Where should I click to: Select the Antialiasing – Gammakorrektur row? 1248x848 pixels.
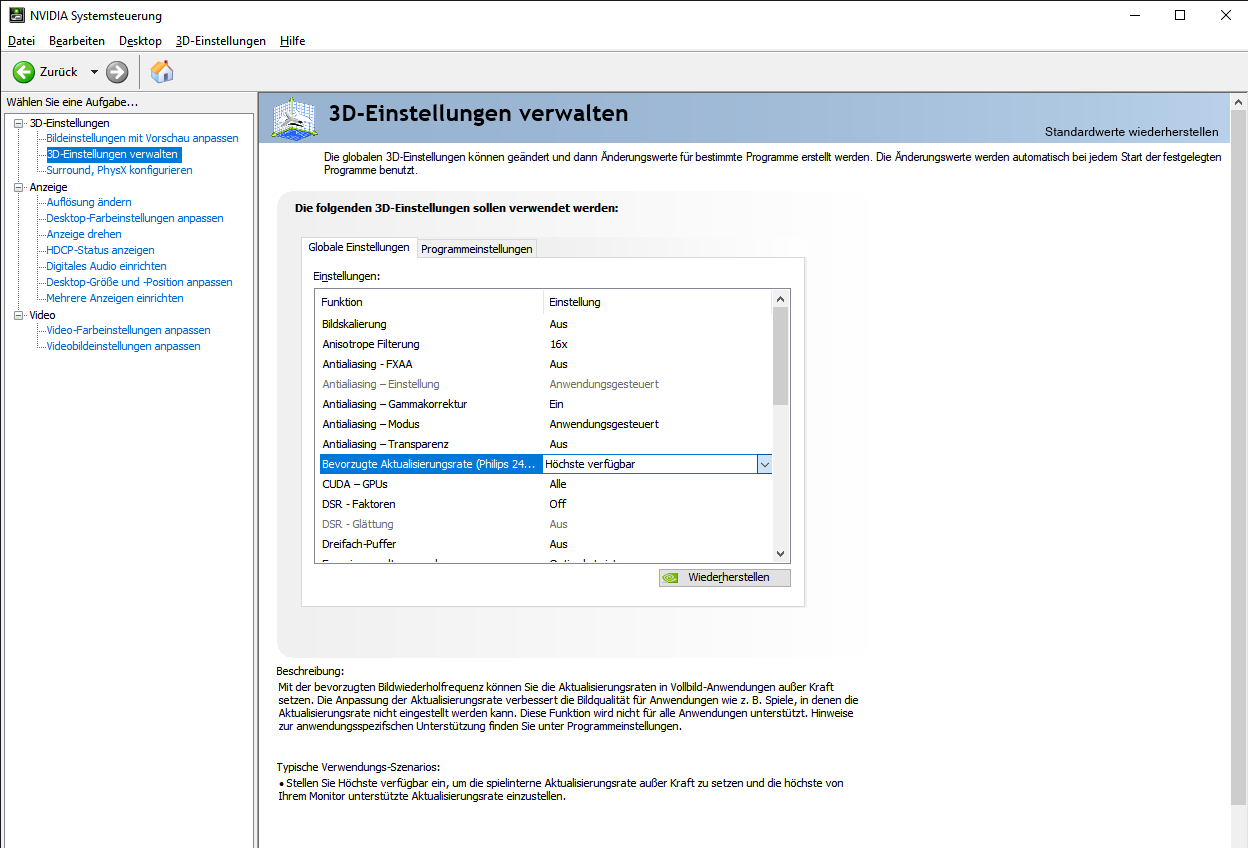click(x=546, y=404)
